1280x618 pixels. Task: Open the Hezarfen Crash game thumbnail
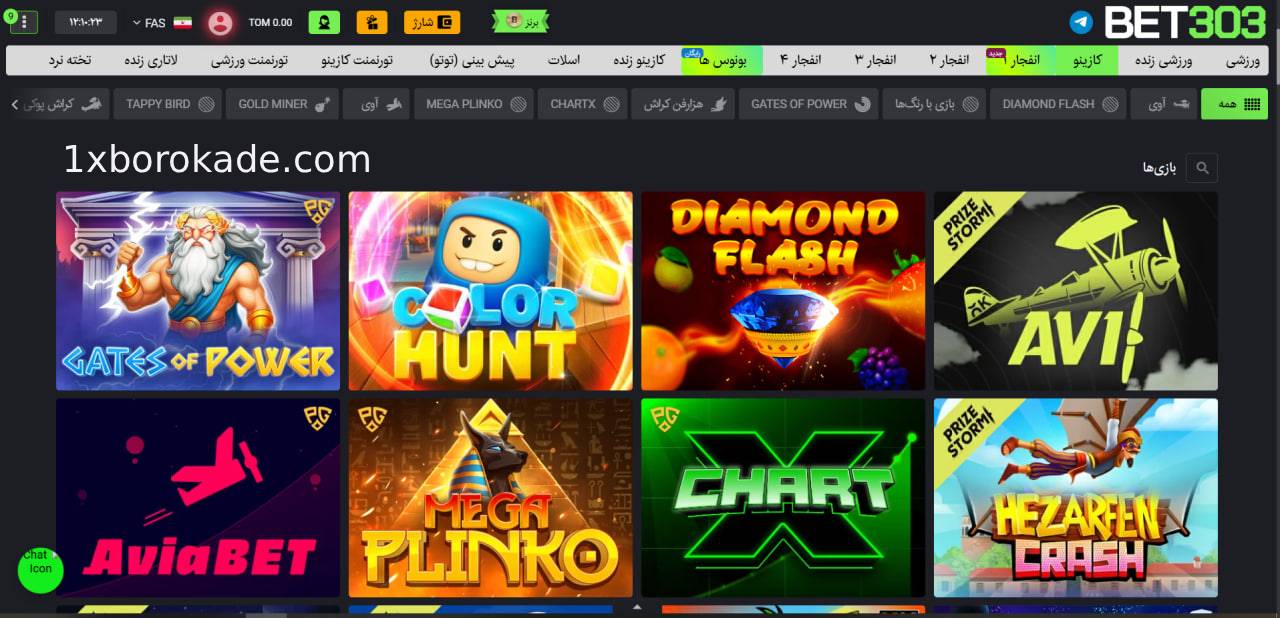(1075, 498)
